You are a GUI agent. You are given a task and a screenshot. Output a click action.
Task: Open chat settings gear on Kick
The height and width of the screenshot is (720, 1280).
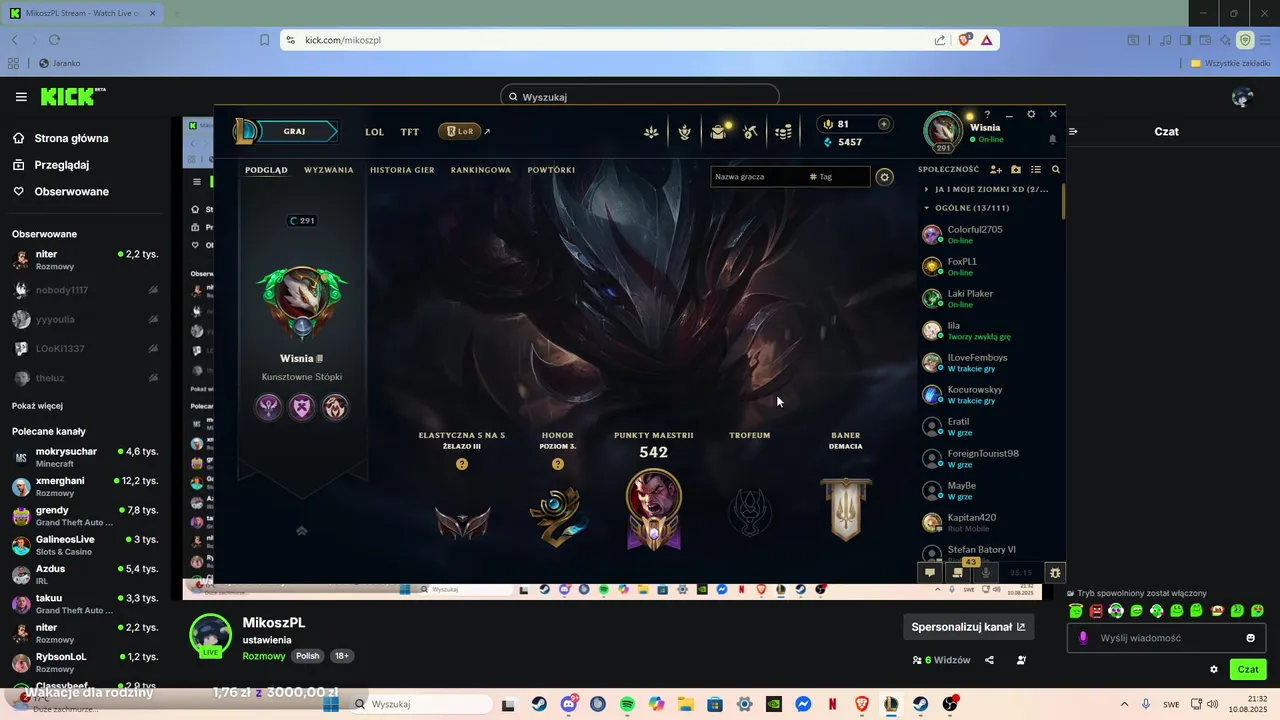pos(1214,670)
